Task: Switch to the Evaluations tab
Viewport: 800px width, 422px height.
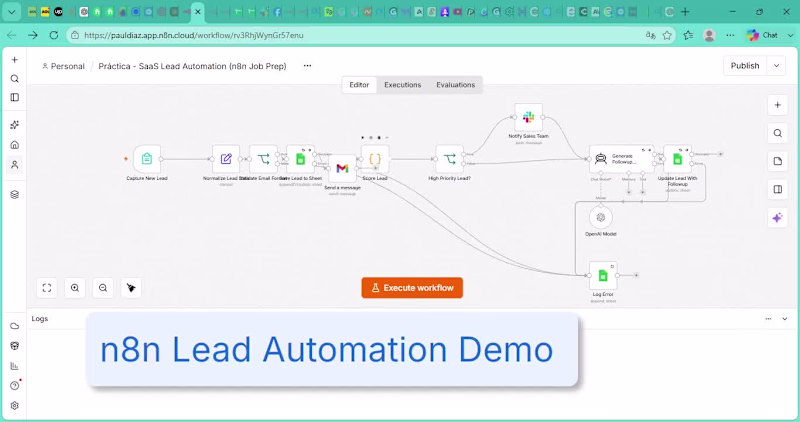Action: pyautogui.click(x=456, y=85)
